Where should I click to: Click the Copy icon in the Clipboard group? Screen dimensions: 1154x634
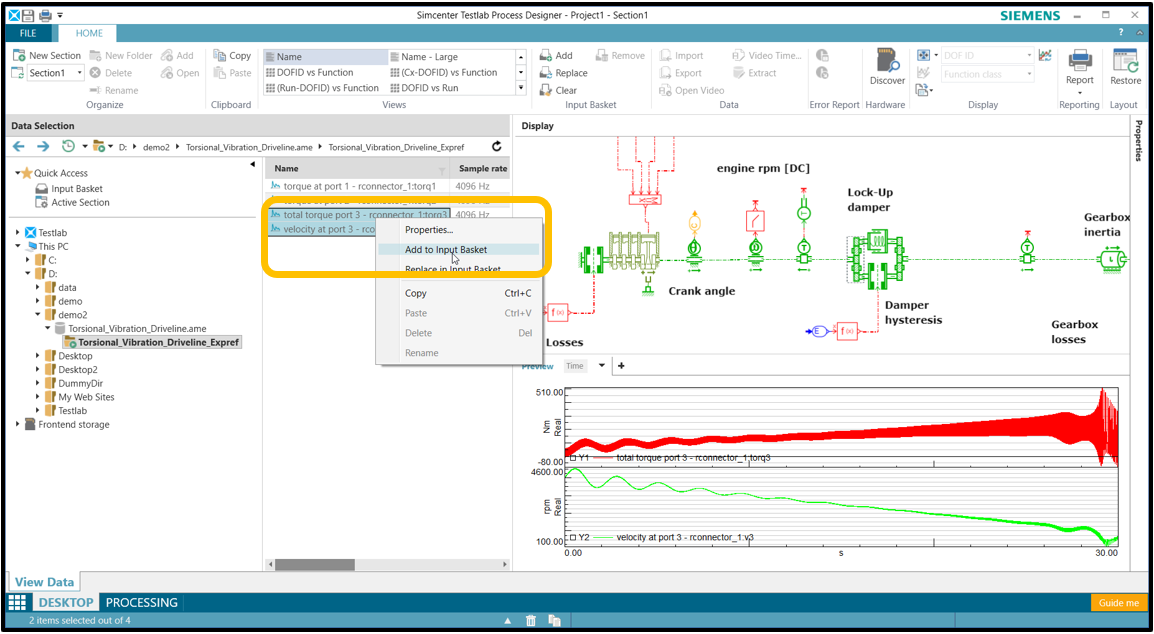[219, 55]
